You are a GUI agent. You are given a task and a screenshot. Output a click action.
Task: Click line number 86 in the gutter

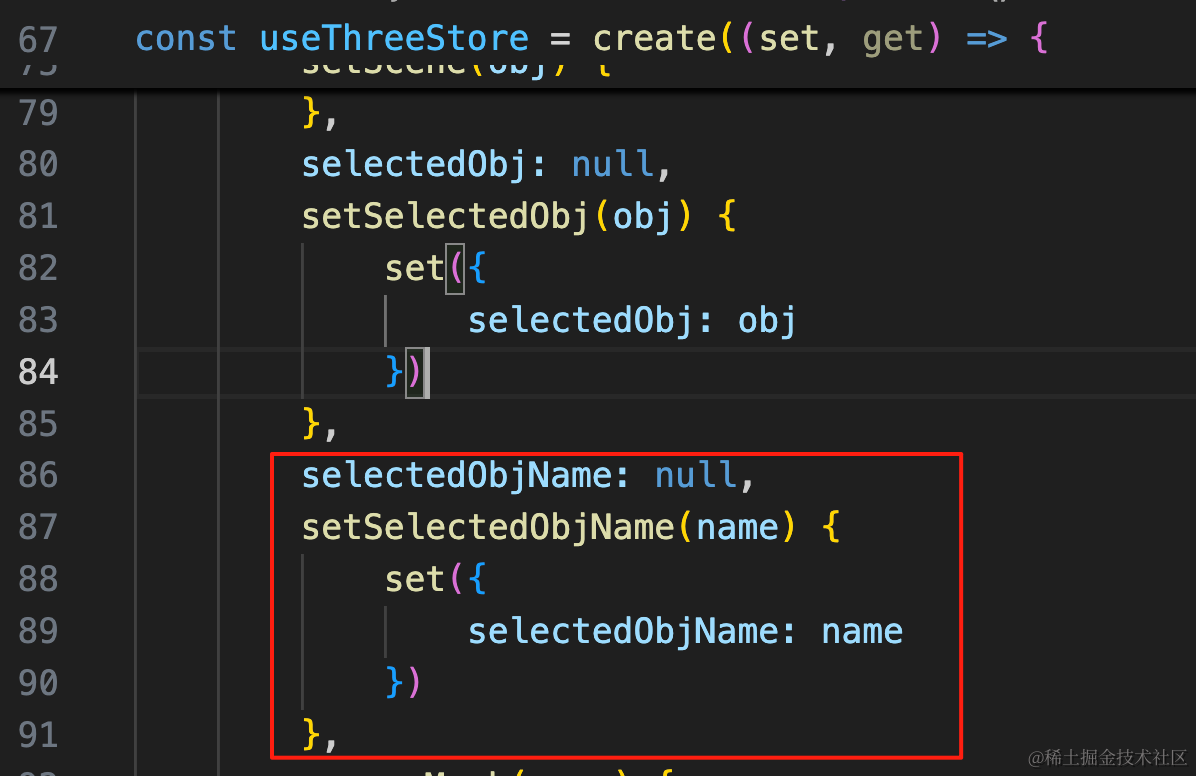point(38,475)
